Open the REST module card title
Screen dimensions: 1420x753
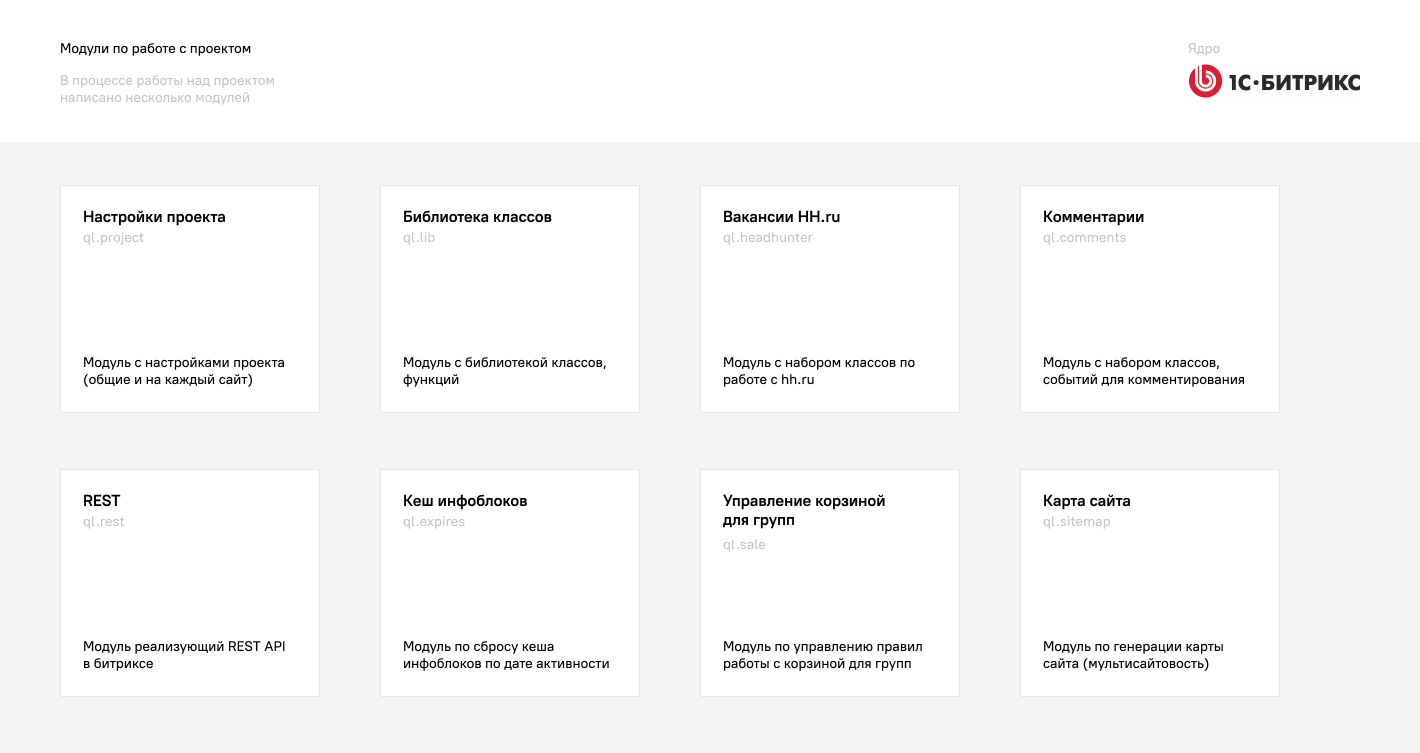102,501
